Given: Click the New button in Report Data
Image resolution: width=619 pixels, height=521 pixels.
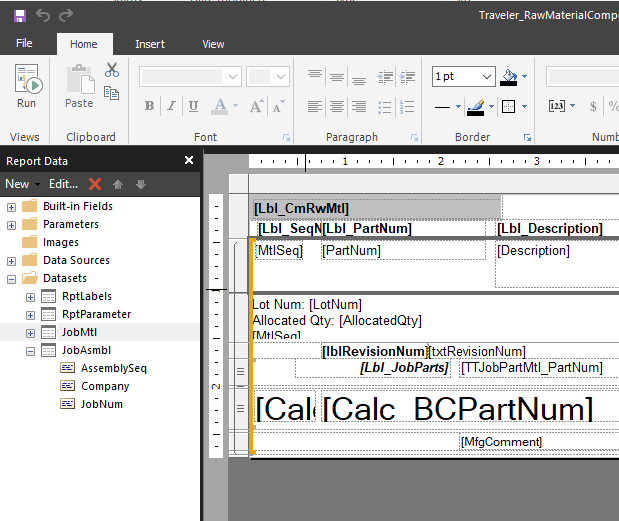Looking at the screenshot, I should [x=18, y=184].
